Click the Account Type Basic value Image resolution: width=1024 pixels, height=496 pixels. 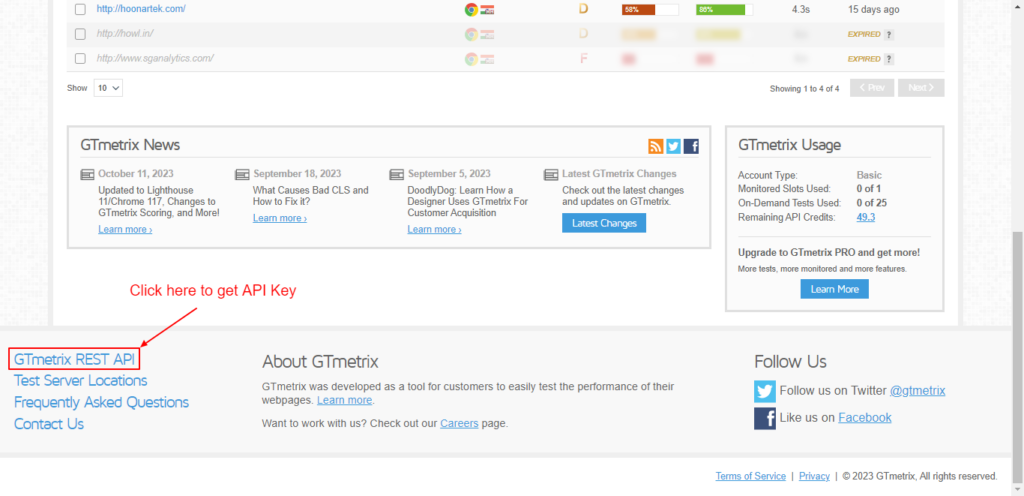(869, 175)
